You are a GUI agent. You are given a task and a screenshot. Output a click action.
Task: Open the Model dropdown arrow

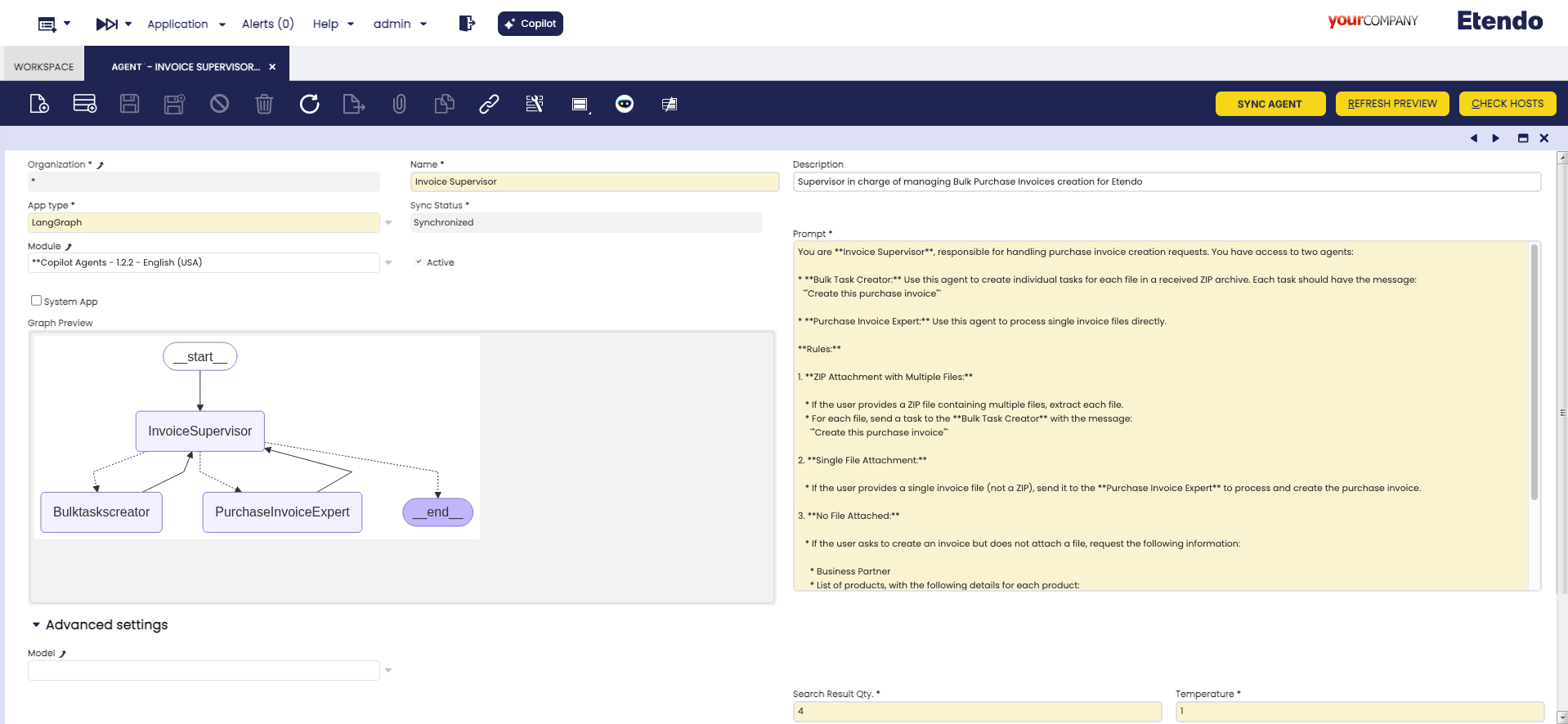(x=388, y=670)
